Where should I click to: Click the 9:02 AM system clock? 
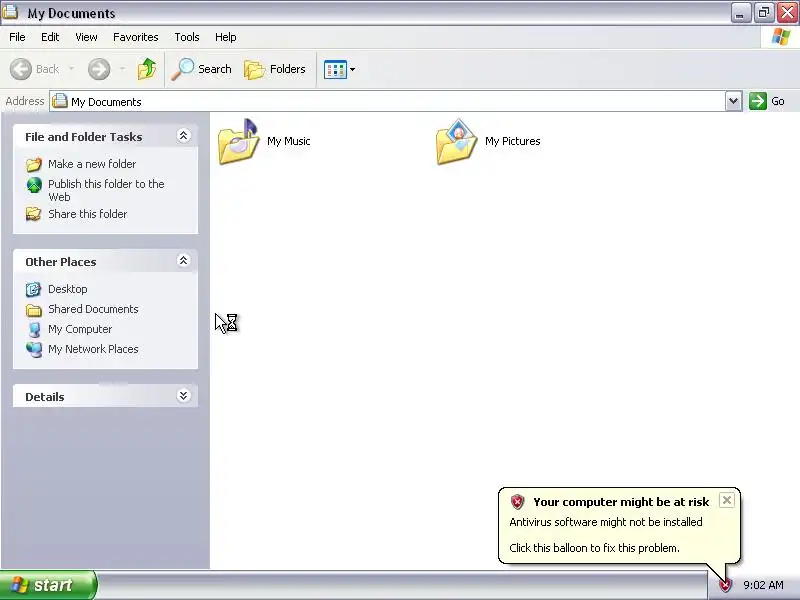click(x=763, y=585)
